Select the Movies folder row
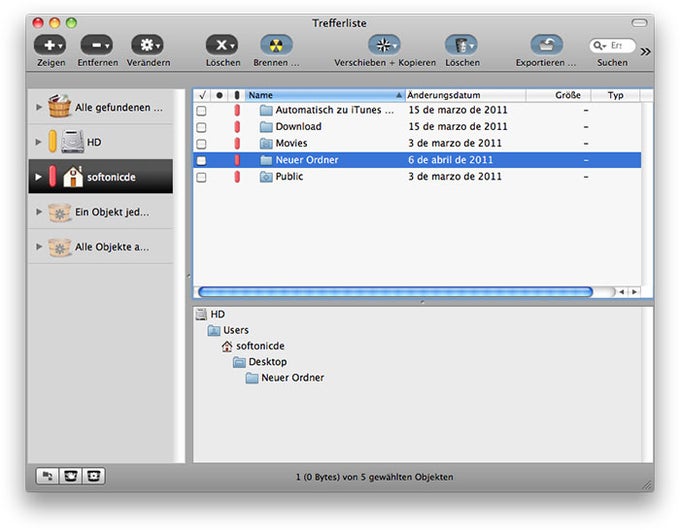 click(417, 143)
